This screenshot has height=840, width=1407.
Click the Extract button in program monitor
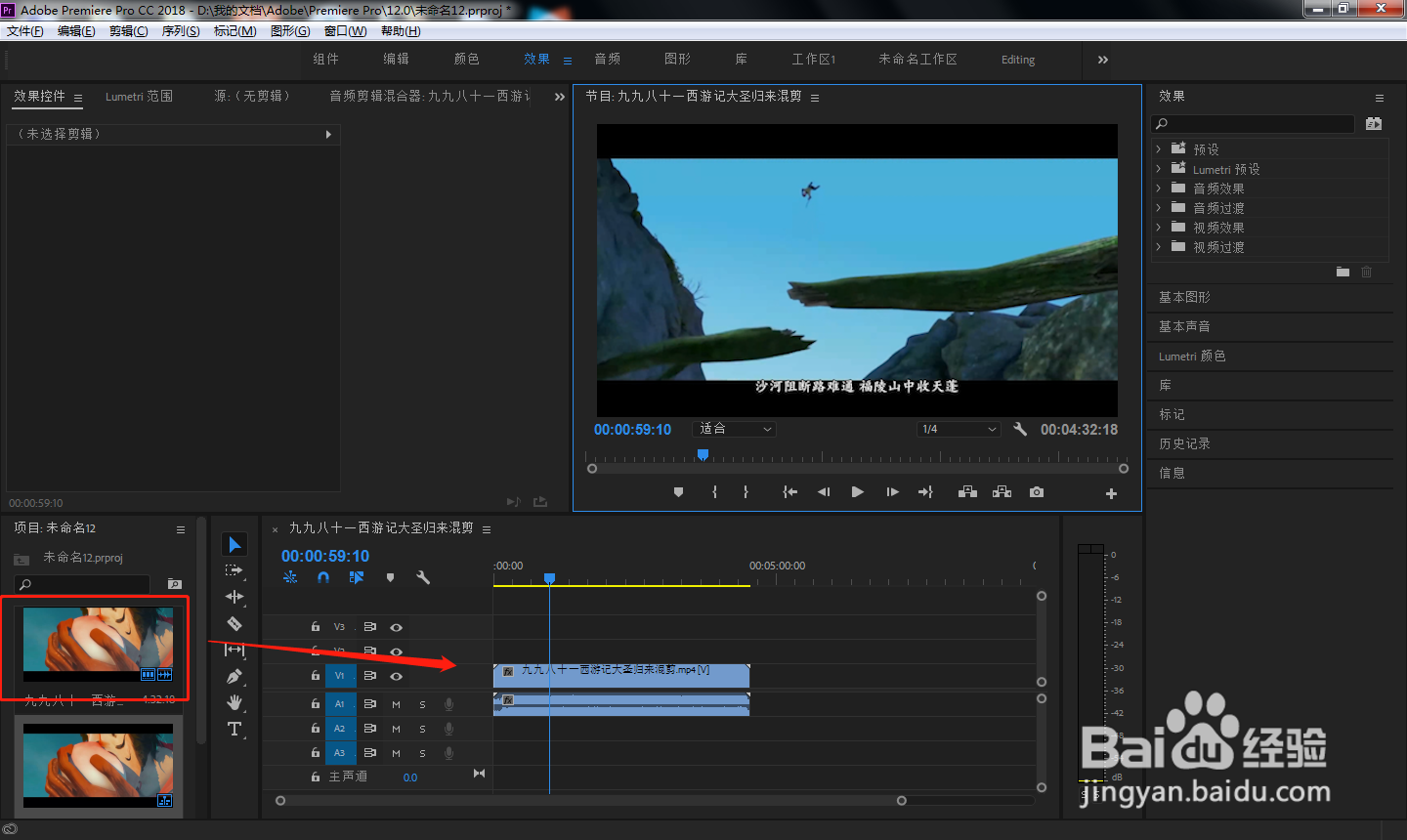coord(1002,492)
